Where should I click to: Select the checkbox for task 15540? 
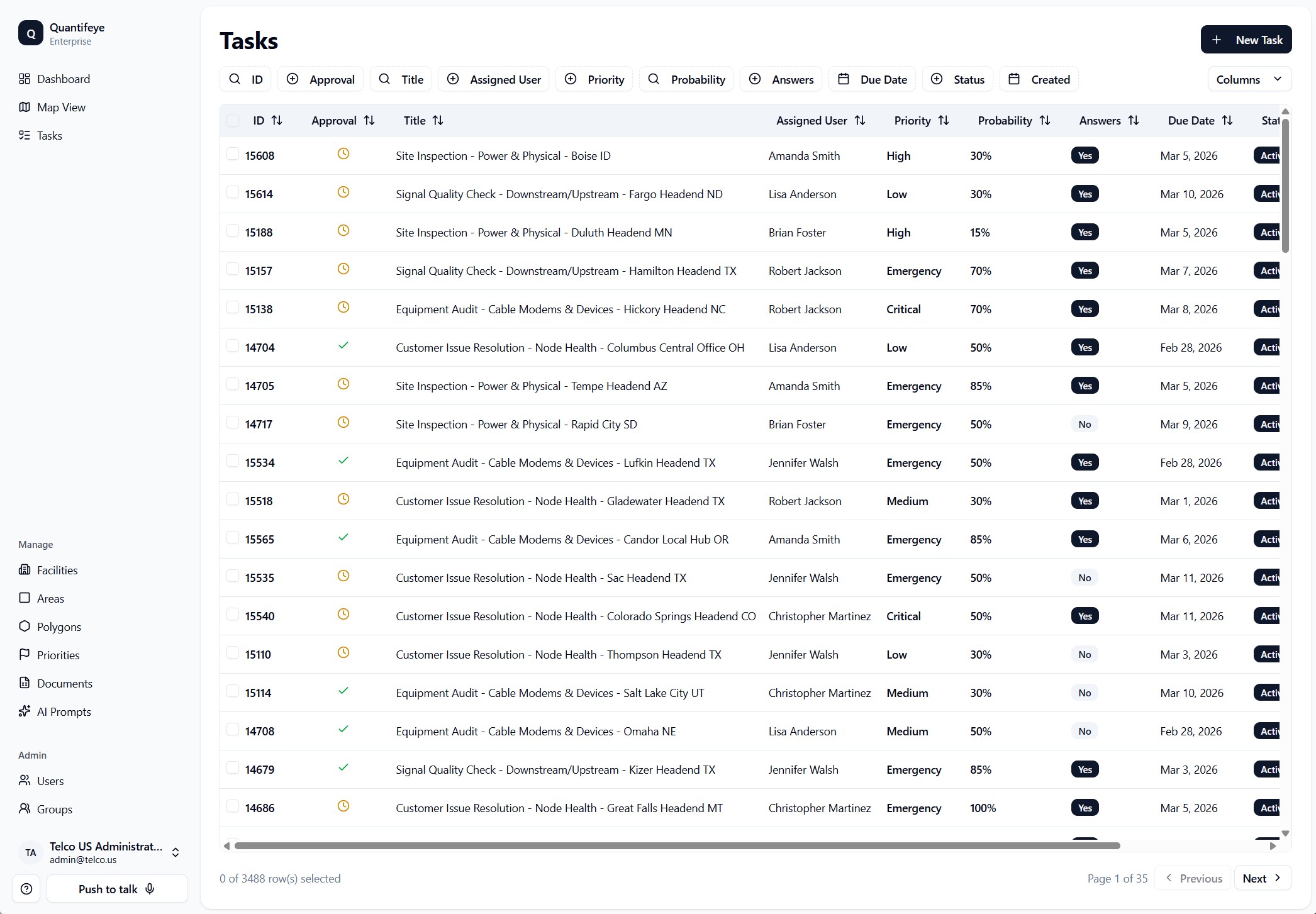(x=233, y=615)
